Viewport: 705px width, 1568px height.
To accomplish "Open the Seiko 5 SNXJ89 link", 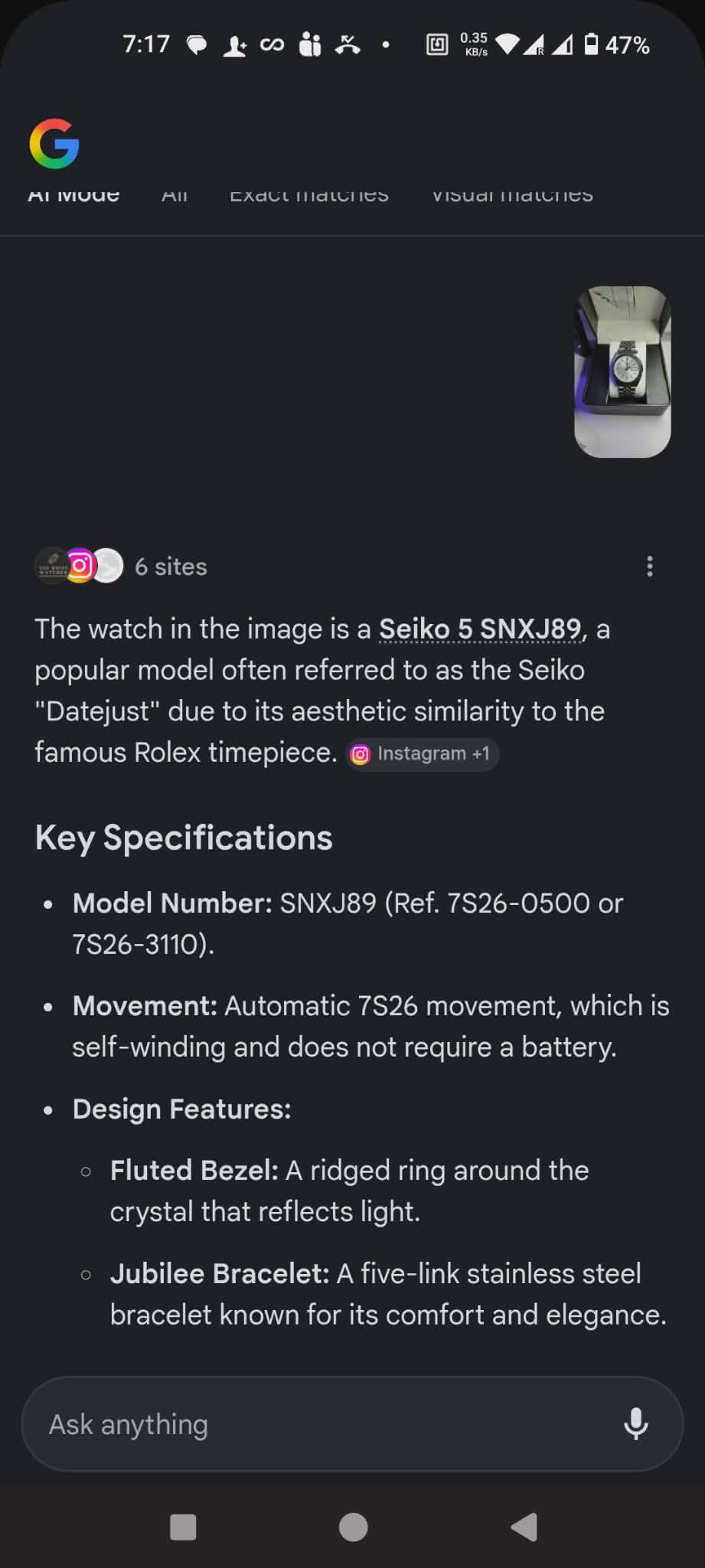I will click(480, 629).
